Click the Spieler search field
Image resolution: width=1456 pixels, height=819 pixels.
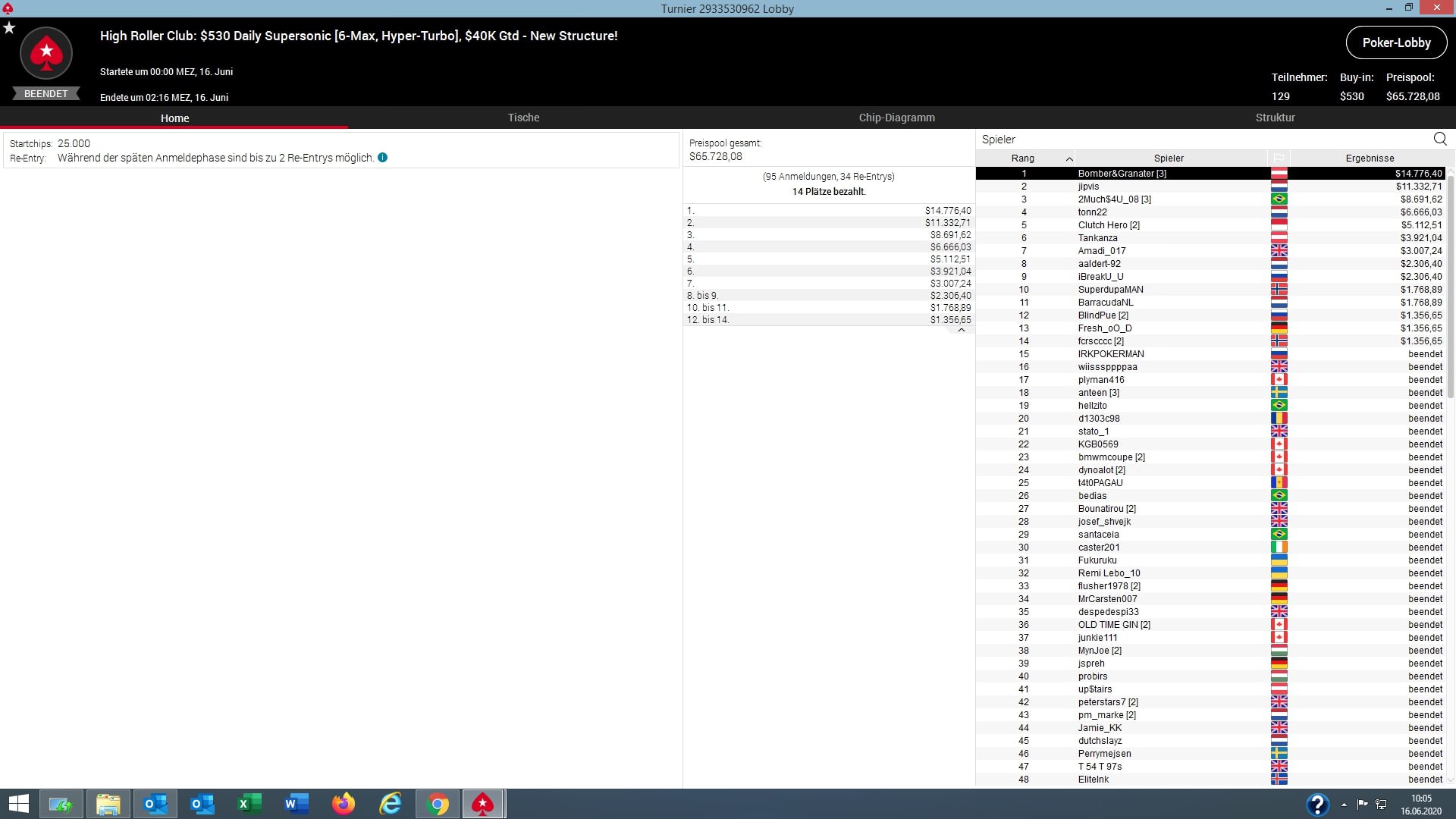click(1198, 140)
